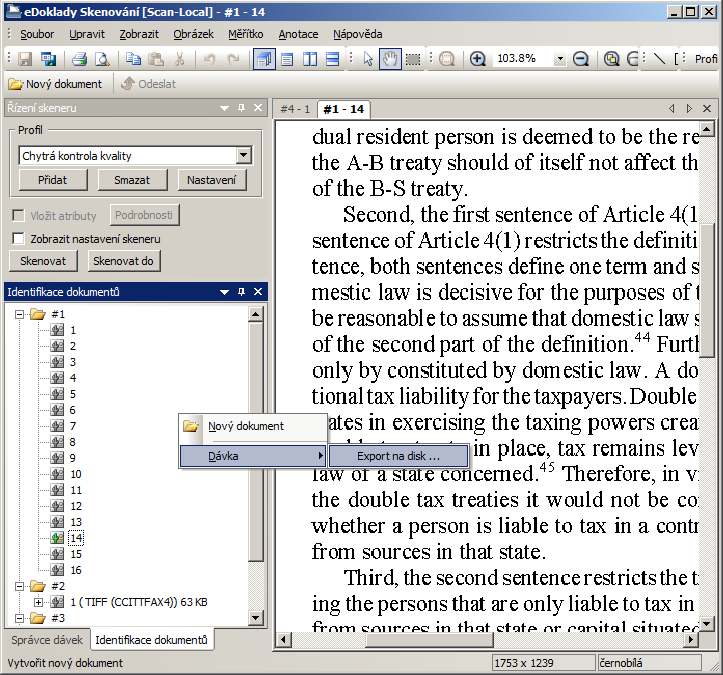Expand the TIFF page under #2
This screenshot has height=675, width=723.
point(39,602)
